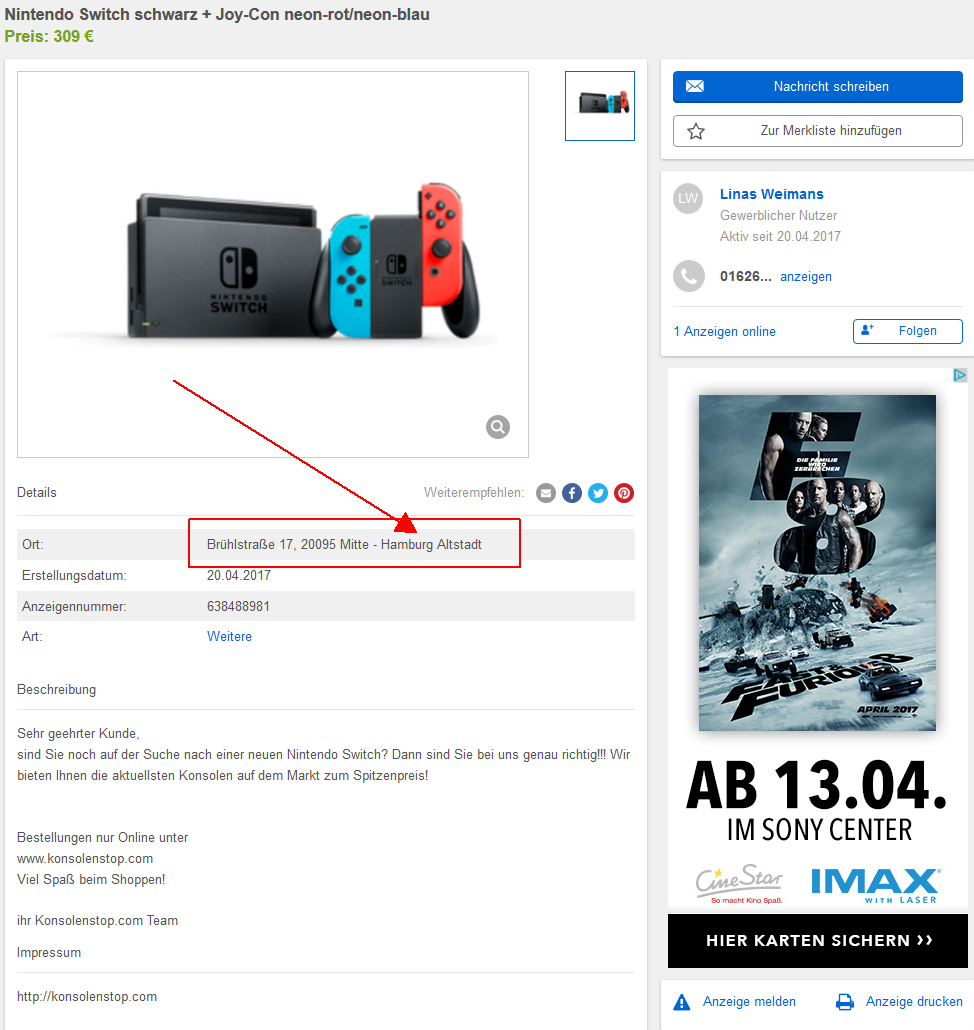The image size is (974, 1030).
Task: Click the LW seller avatar
Action: 688,198
